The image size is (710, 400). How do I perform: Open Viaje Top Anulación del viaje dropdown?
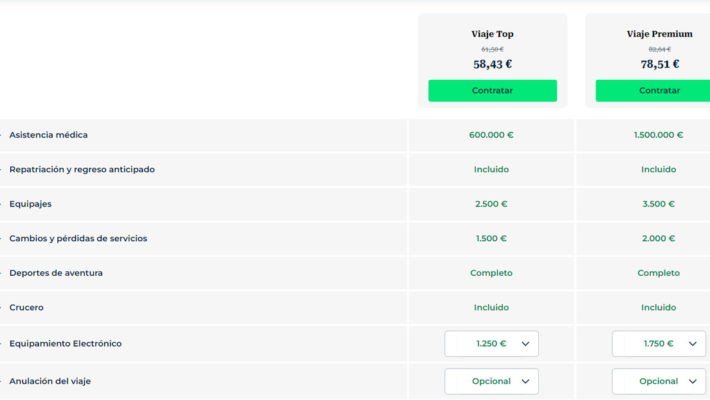pos(491,381)
